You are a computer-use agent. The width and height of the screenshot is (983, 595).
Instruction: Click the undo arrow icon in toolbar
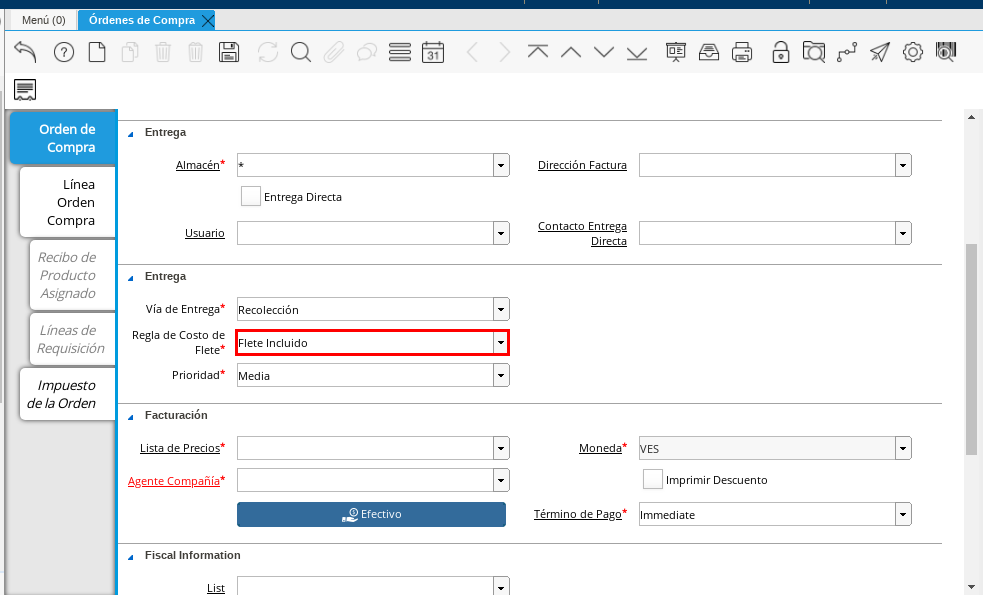[25, 52]
